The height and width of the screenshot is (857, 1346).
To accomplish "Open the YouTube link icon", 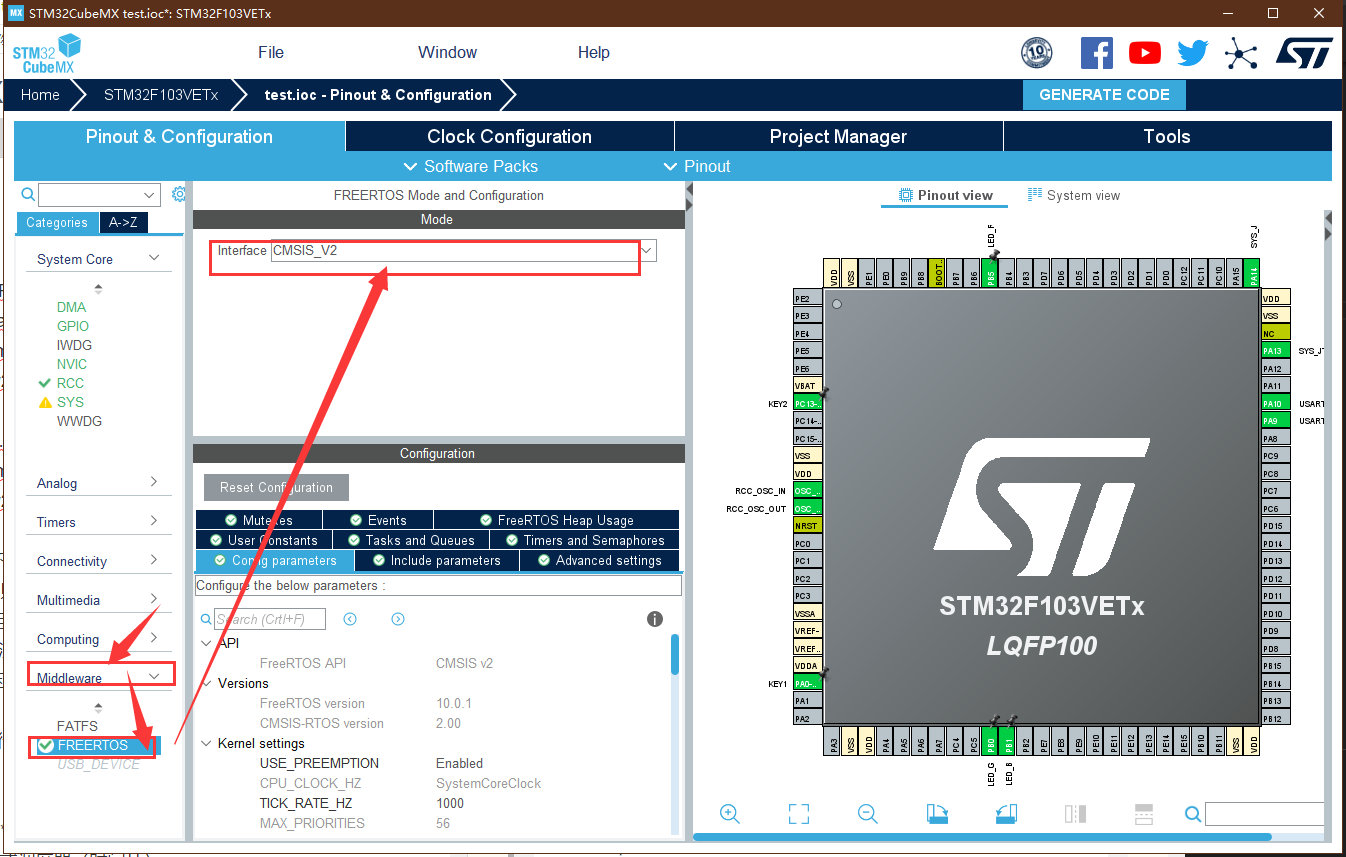I will pos(1145,53).
